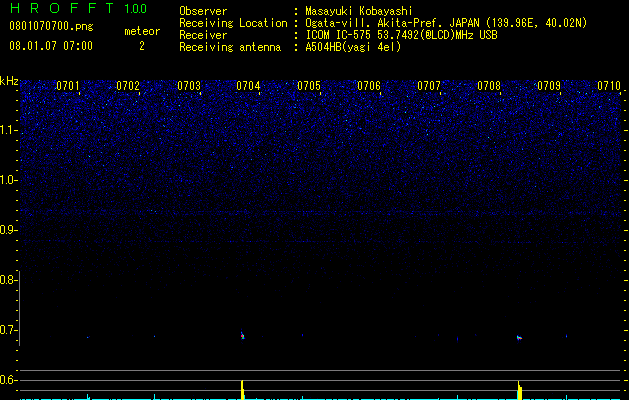Click the 1.0 kHz frequency label
This screenshot has width=629, height=400.
click(x=8, y=180)
